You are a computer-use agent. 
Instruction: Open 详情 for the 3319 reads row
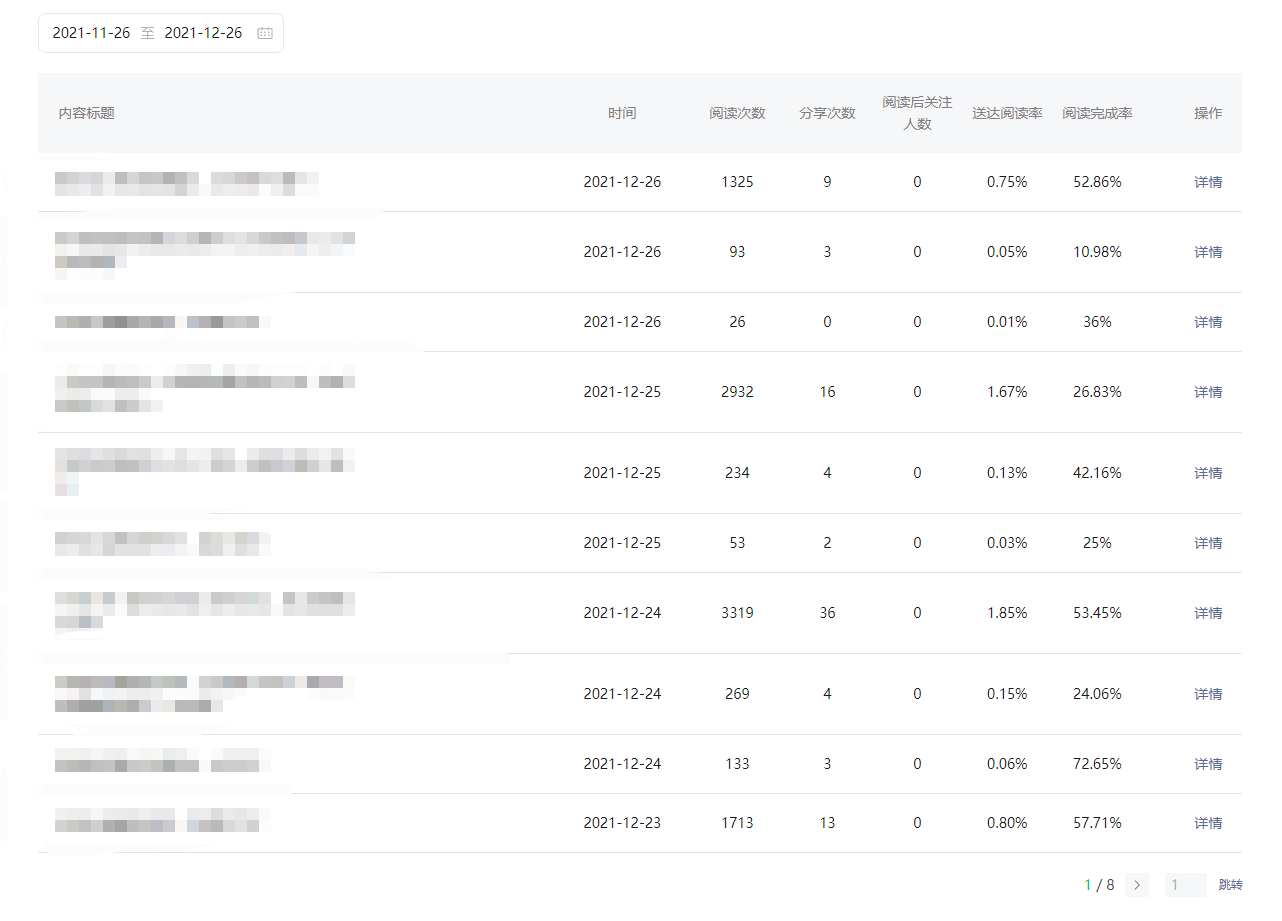tap(1208, 613)
